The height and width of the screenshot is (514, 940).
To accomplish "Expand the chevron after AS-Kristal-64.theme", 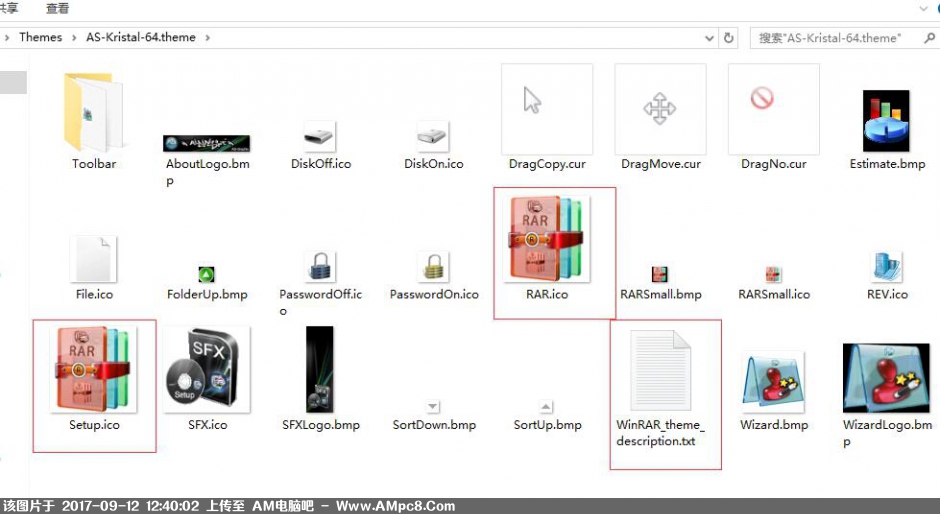I will tap(207, 38).
